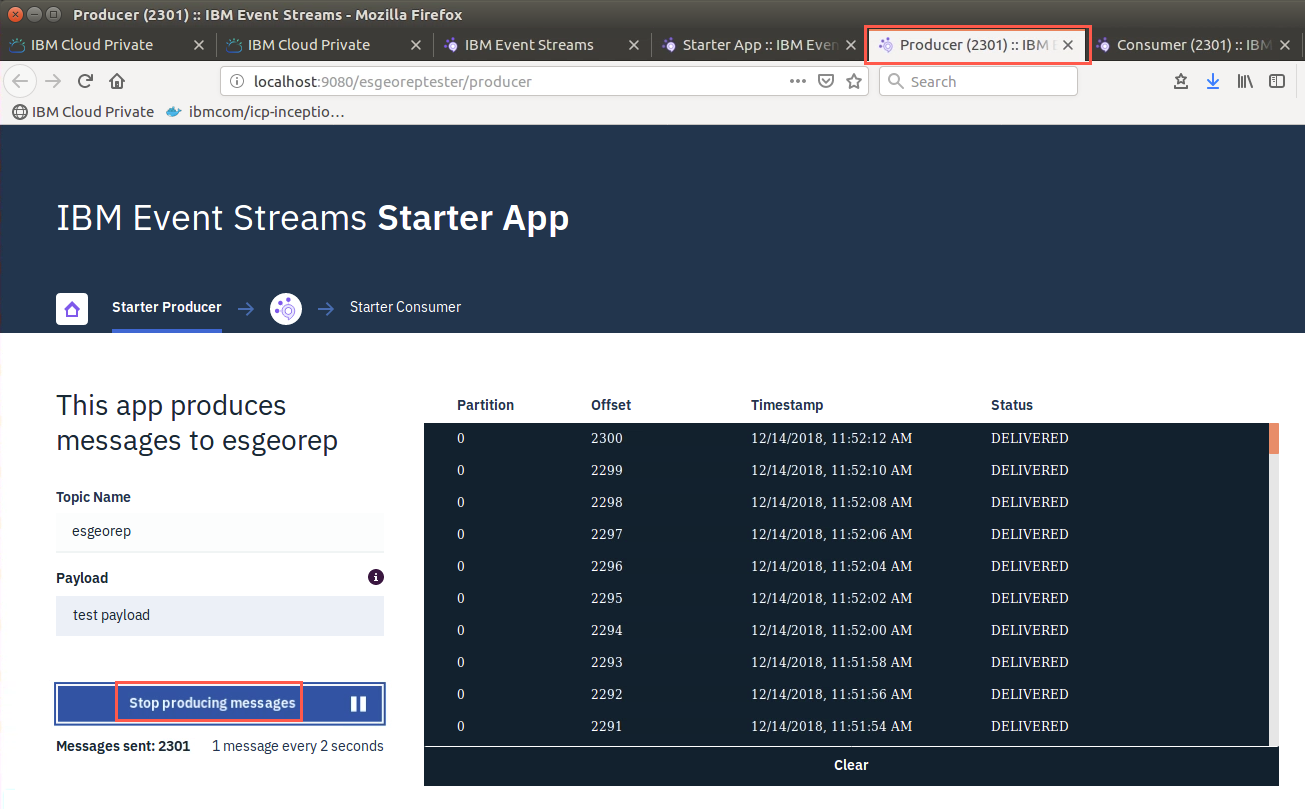Select offset 2299 in the table
This screenshot has width=1305, height=809.
607,470
